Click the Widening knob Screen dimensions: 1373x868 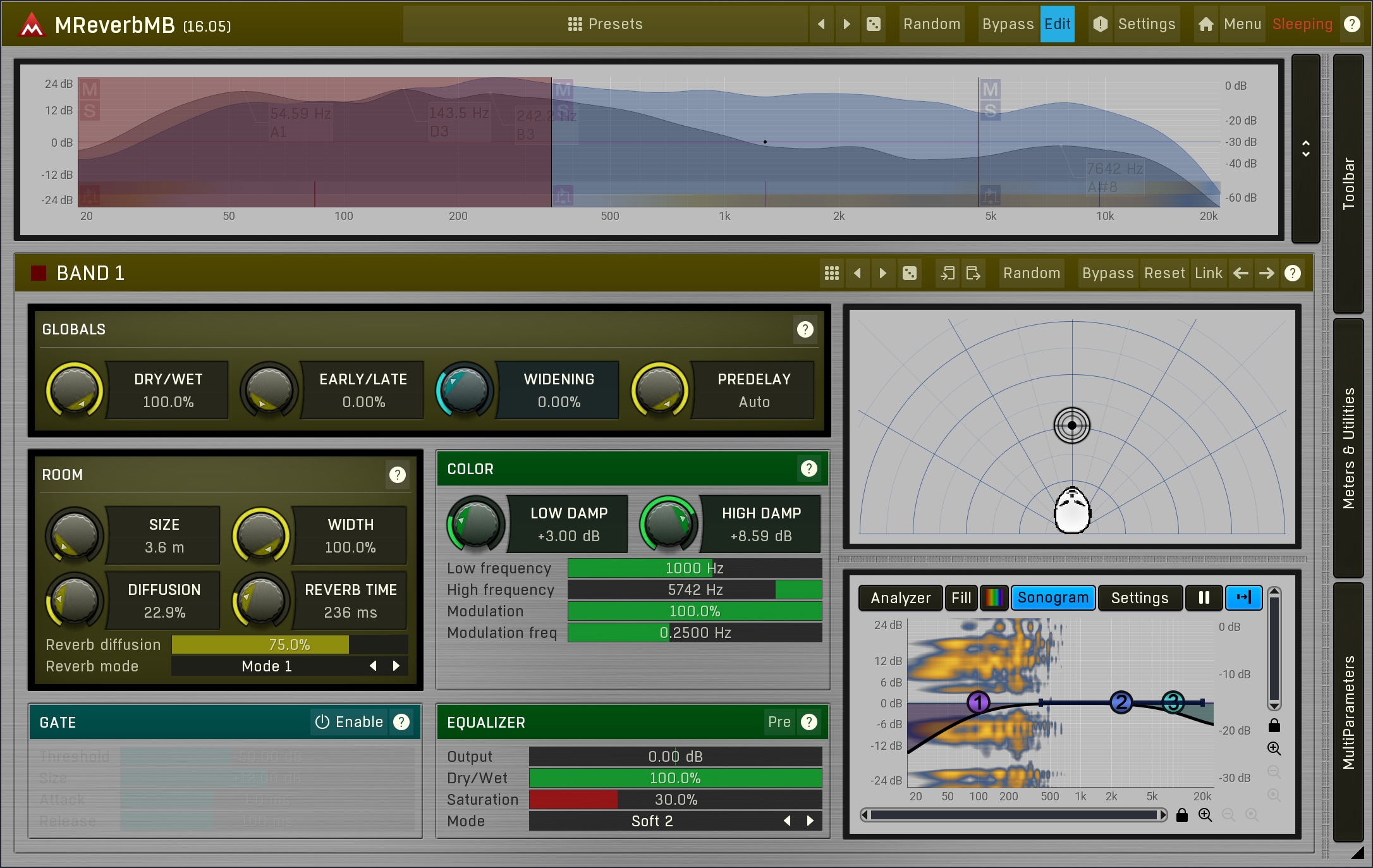[x=465, y=390]
